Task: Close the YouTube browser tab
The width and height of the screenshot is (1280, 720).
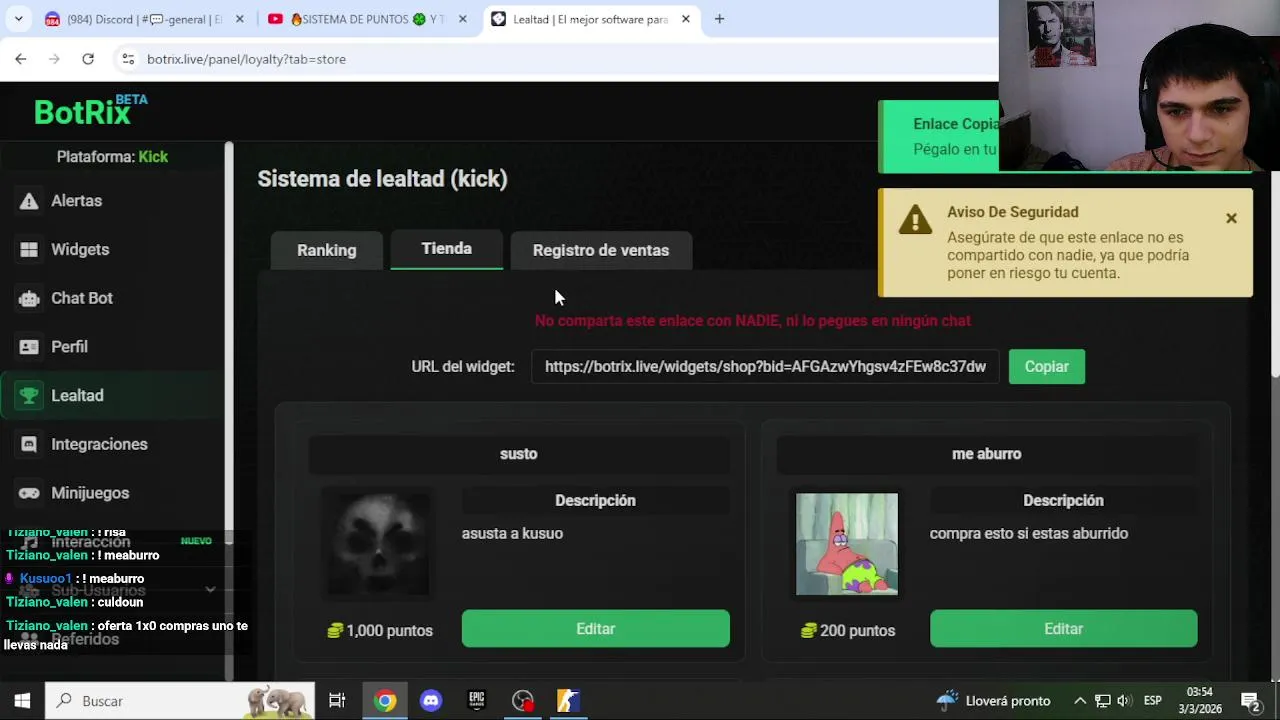Action: pyautogui.click(x=462, y=19)
